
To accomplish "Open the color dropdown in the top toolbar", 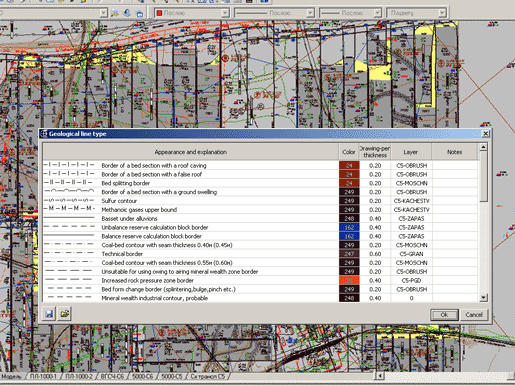I will pos(225,13).
